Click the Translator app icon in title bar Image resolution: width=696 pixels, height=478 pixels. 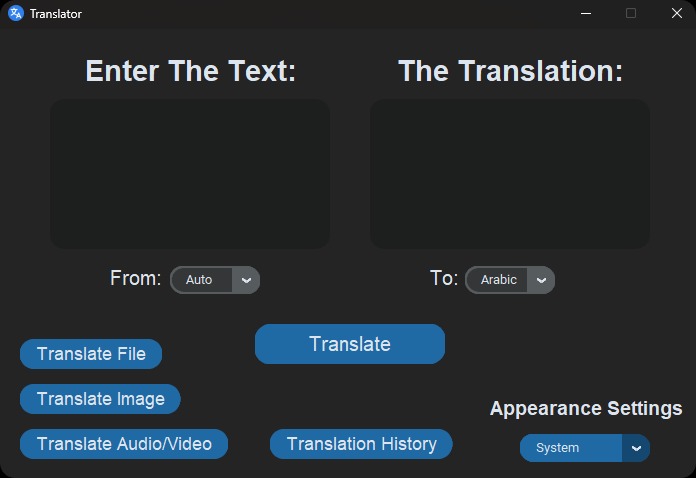(16, 13)
